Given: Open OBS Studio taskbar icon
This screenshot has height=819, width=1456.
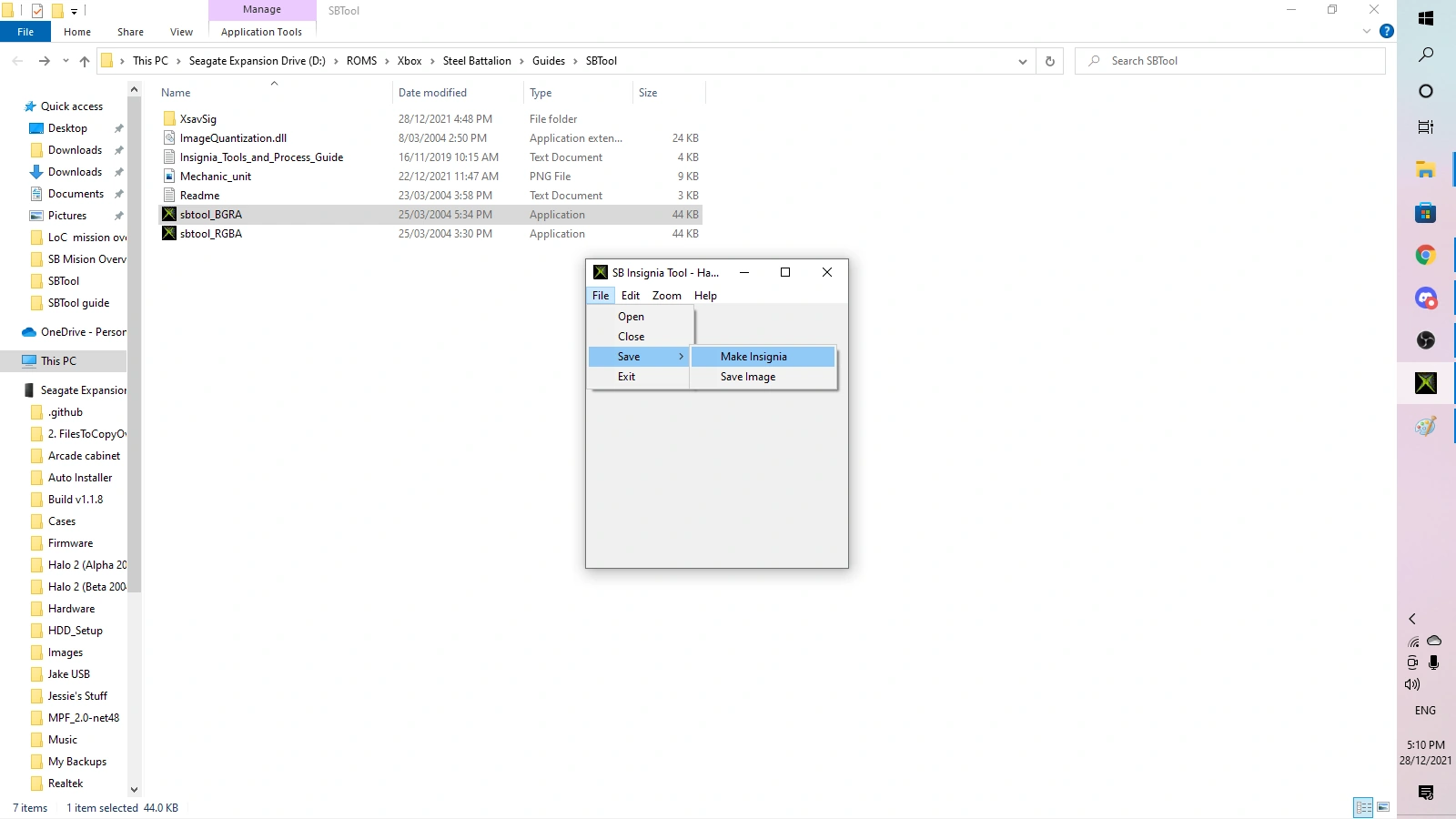Looking at the screenshot, I should (x=1426, y=340).
